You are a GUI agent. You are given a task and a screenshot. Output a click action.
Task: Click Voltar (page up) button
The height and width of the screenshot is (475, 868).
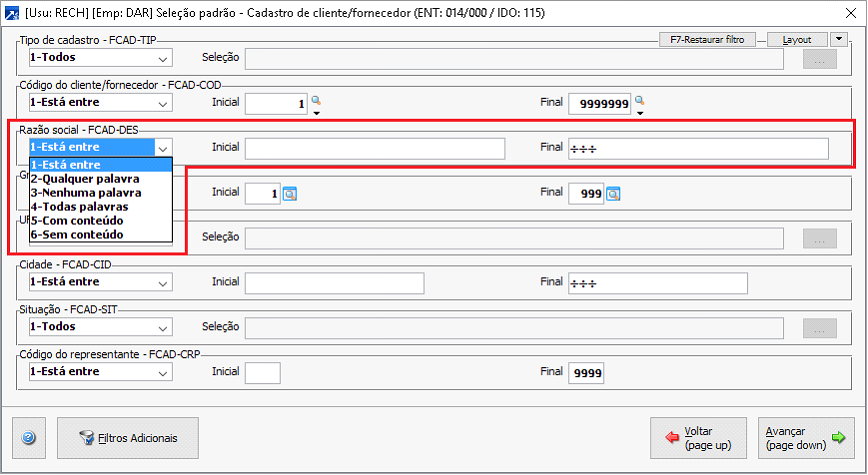[x=699, y=438]
